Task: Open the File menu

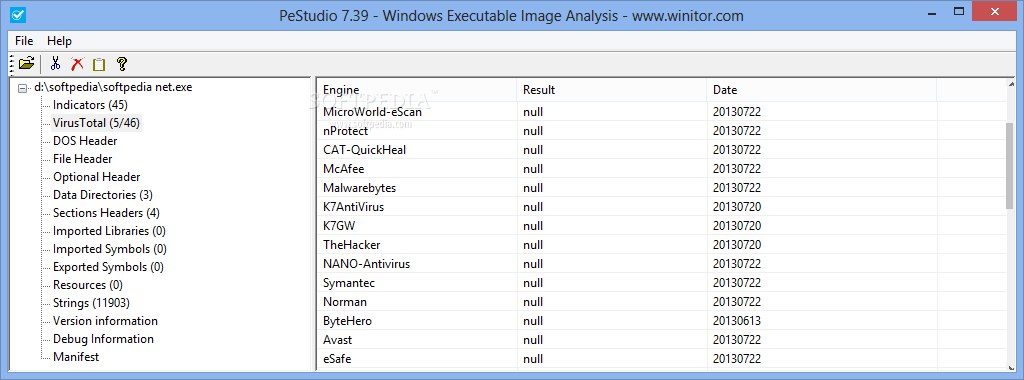Action: 24,40
